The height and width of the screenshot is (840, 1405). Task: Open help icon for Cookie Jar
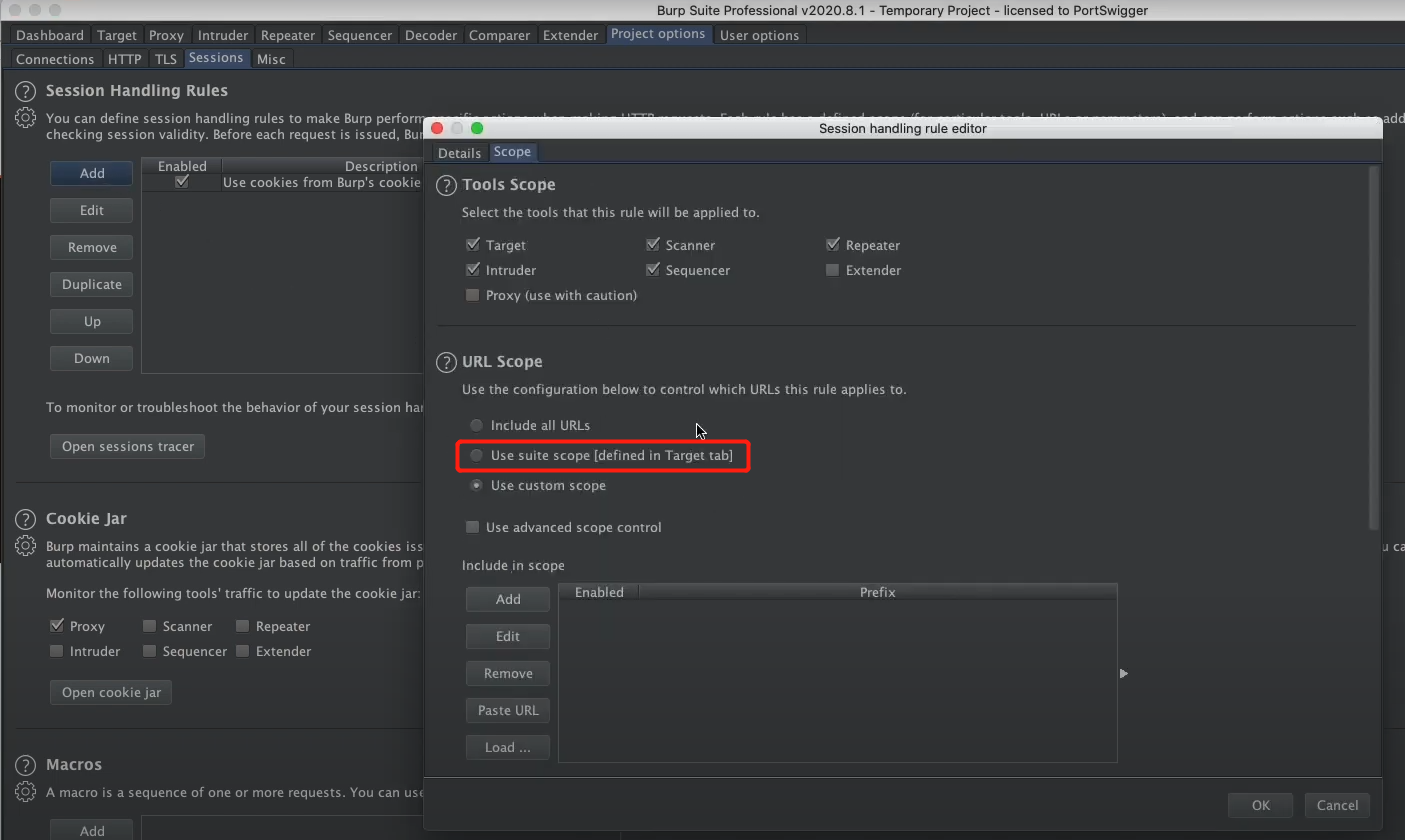coord(25,519)
